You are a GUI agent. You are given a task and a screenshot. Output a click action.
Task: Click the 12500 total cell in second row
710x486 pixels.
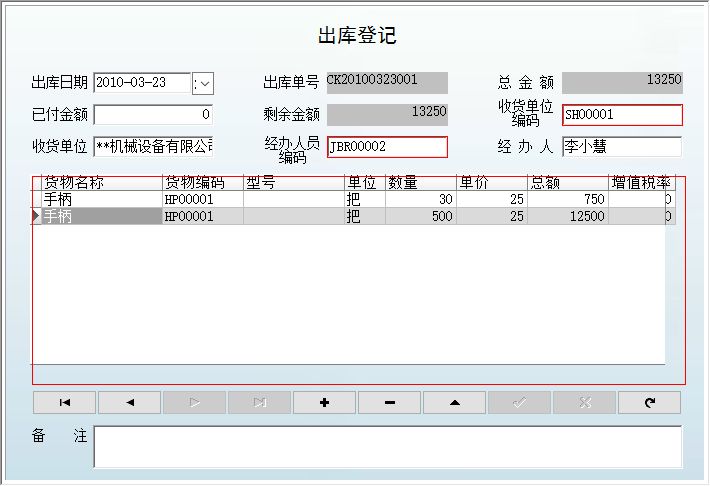coord(567,217)
